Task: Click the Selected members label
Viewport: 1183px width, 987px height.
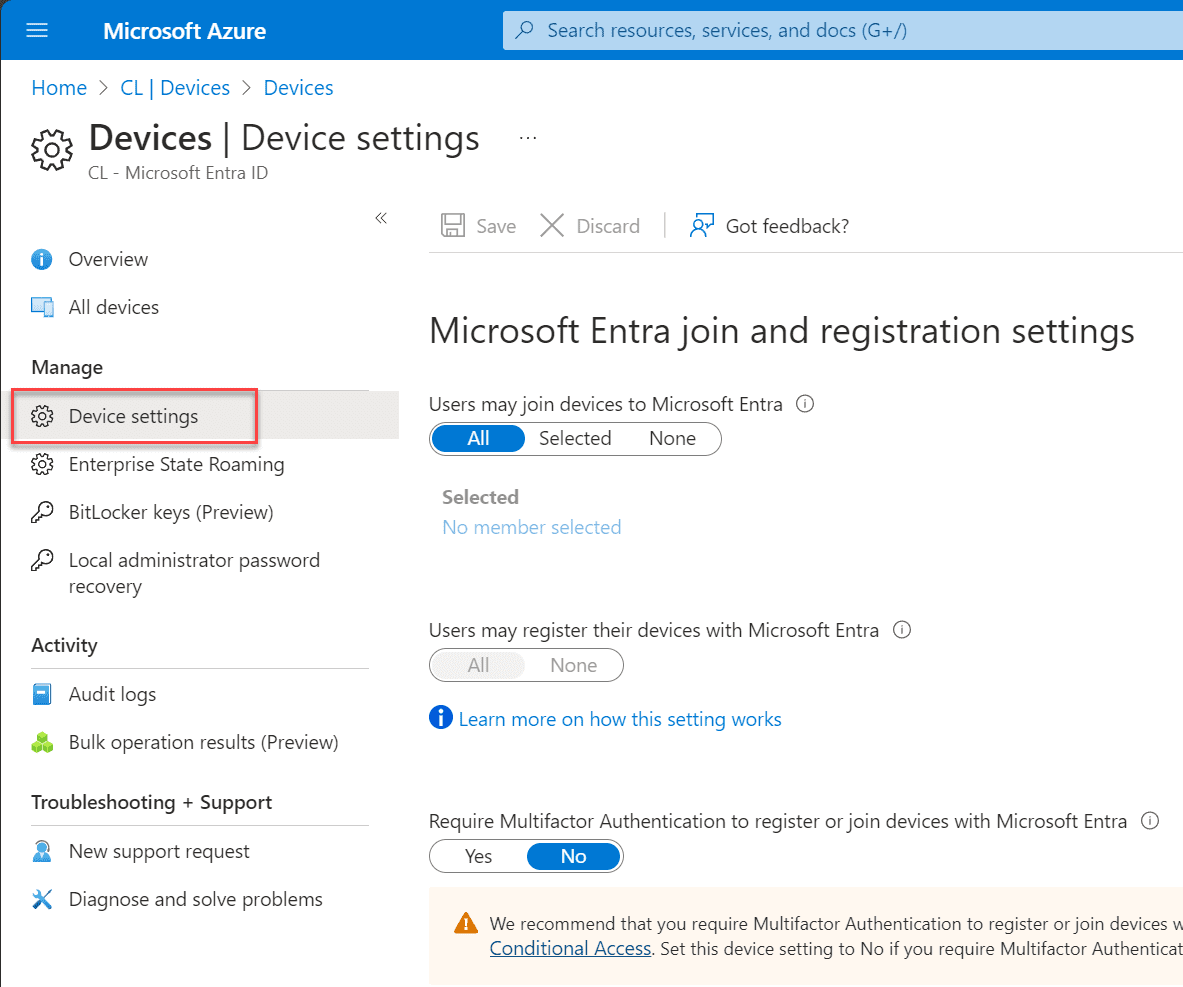Action: (481, 497)
